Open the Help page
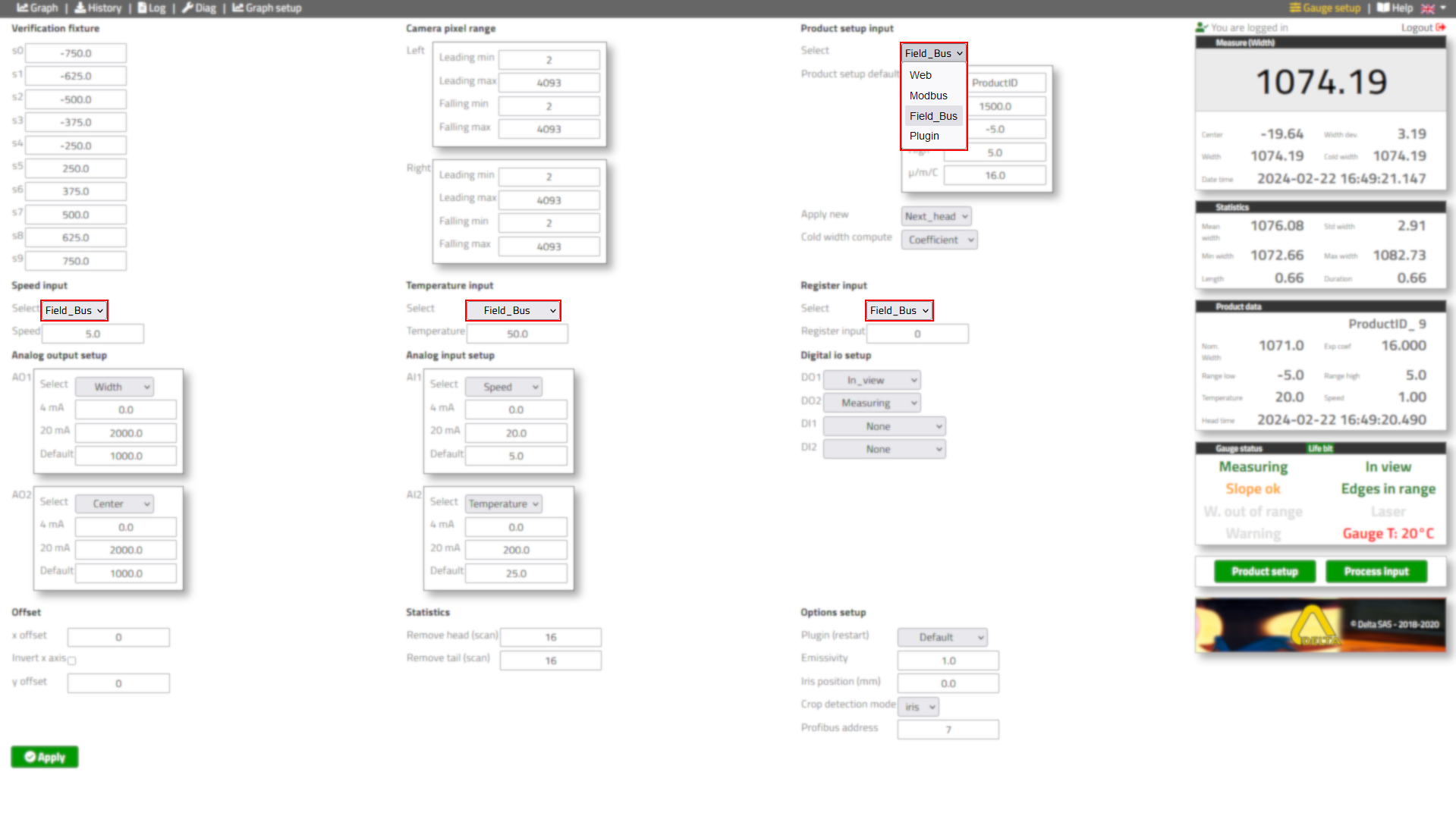 [x=1395, y=8]
